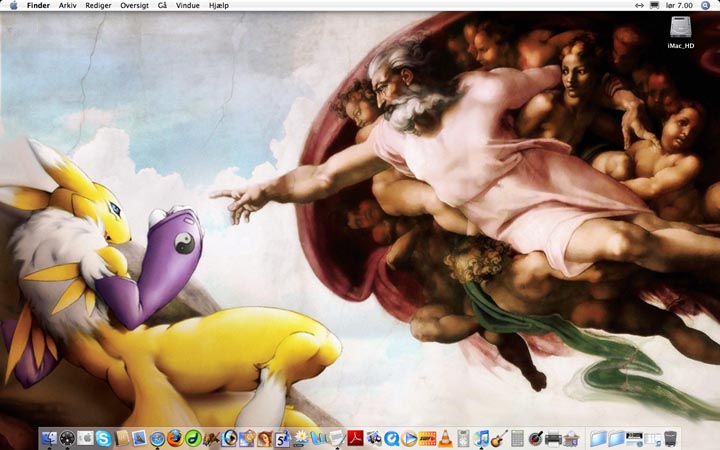Launch Safari compass icon in Dock

pyautogui.click(x=158, y=439)
